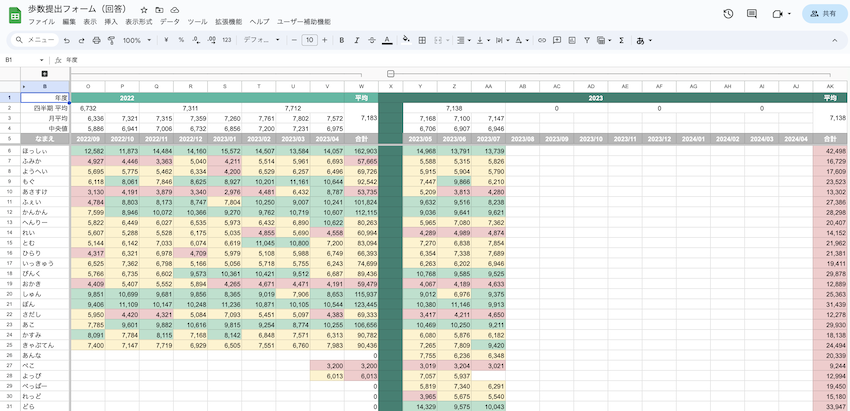Open the 拡張機能 menu
850x411 pixels.
(228, 22)
